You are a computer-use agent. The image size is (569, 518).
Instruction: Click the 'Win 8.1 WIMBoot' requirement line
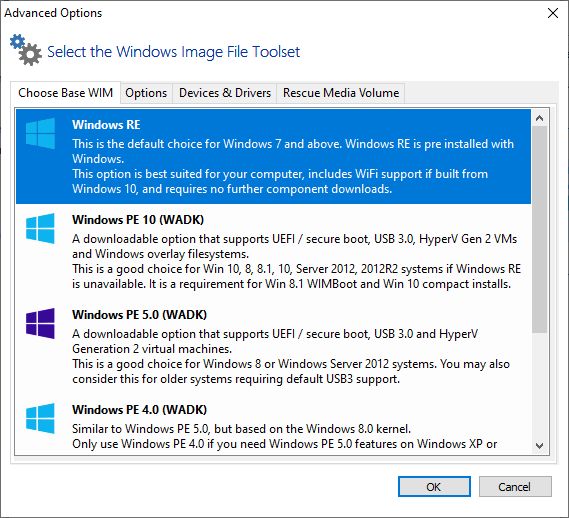[x=291, y=284]
